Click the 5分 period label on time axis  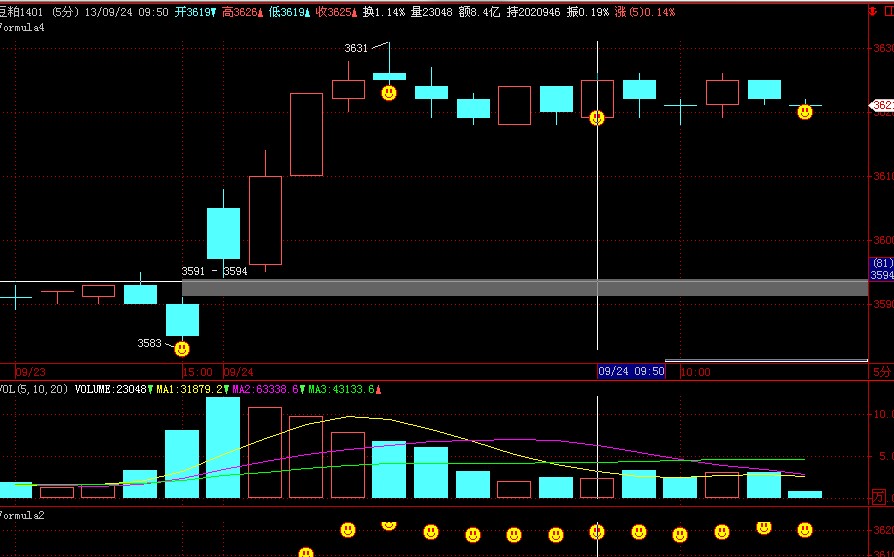pyautogui.click(x=881, y=372)
